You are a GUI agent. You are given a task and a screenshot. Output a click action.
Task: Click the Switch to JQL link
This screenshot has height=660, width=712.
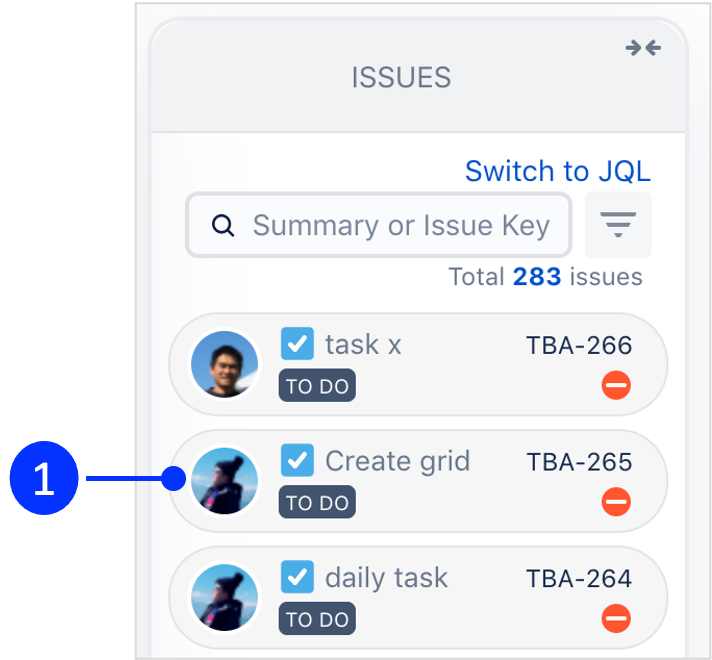[557, 171]
